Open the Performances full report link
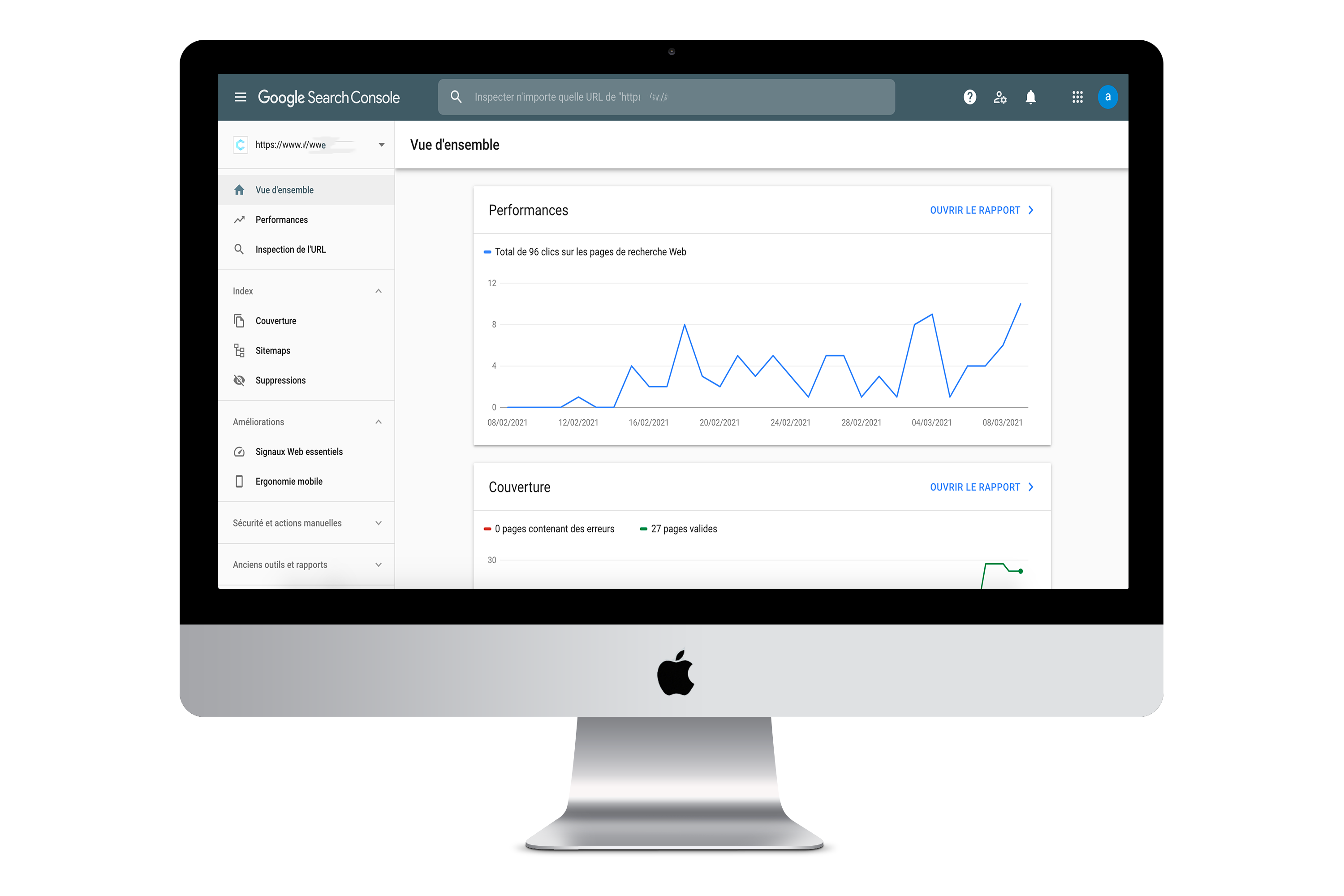This screenshot has width=1344, height=896. click(x=982, y=210)
